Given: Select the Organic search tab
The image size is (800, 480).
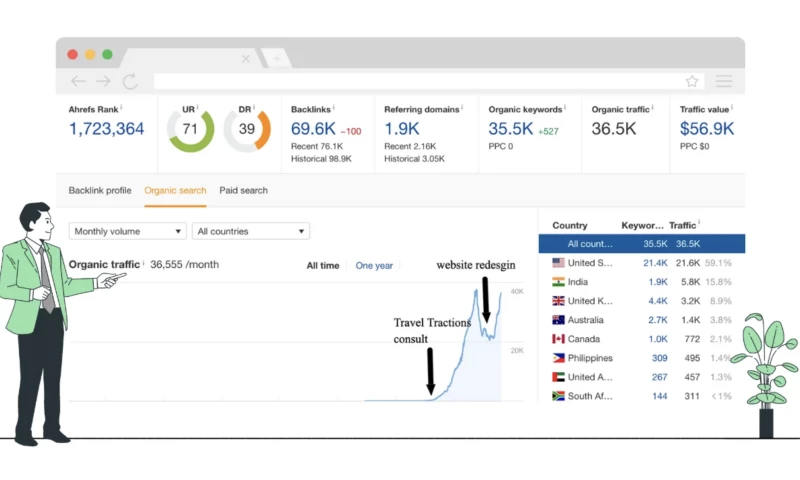Looking at the screenshot, I should [175, 190].
